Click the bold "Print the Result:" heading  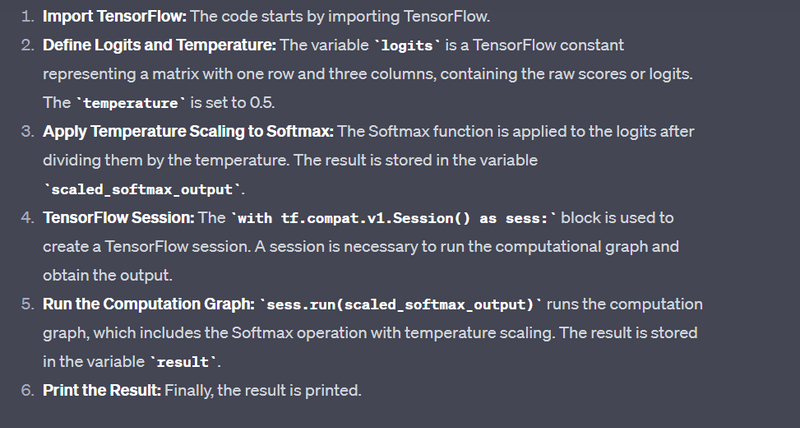[101, 389]
